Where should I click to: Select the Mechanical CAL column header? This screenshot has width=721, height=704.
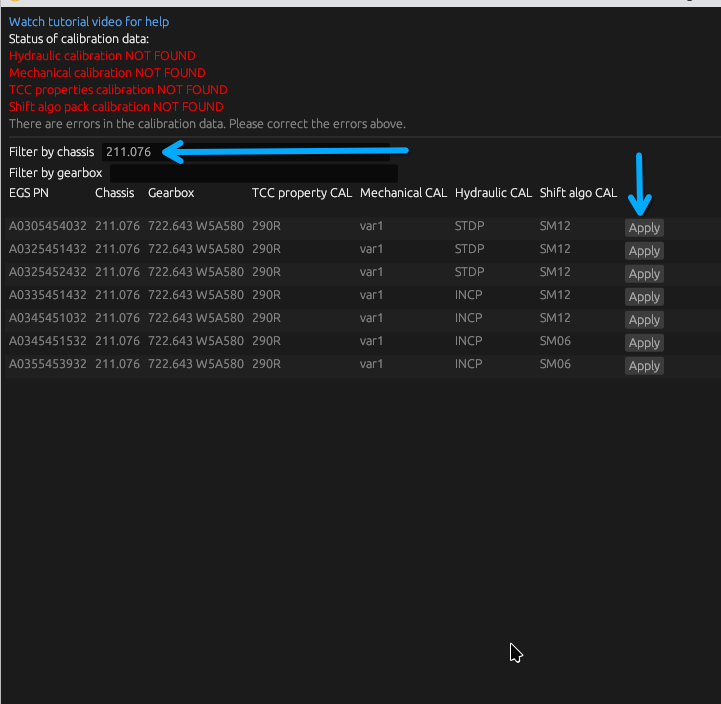click(403, 193)
